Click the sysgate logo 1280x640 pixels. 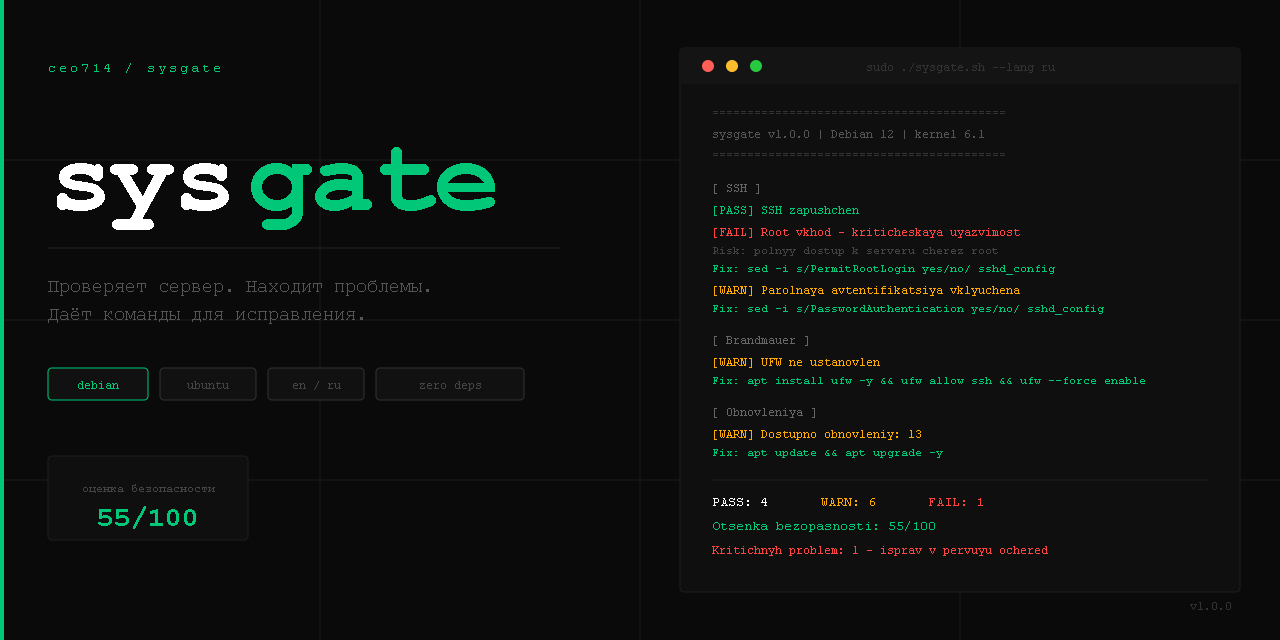click(x=273, y=190)
